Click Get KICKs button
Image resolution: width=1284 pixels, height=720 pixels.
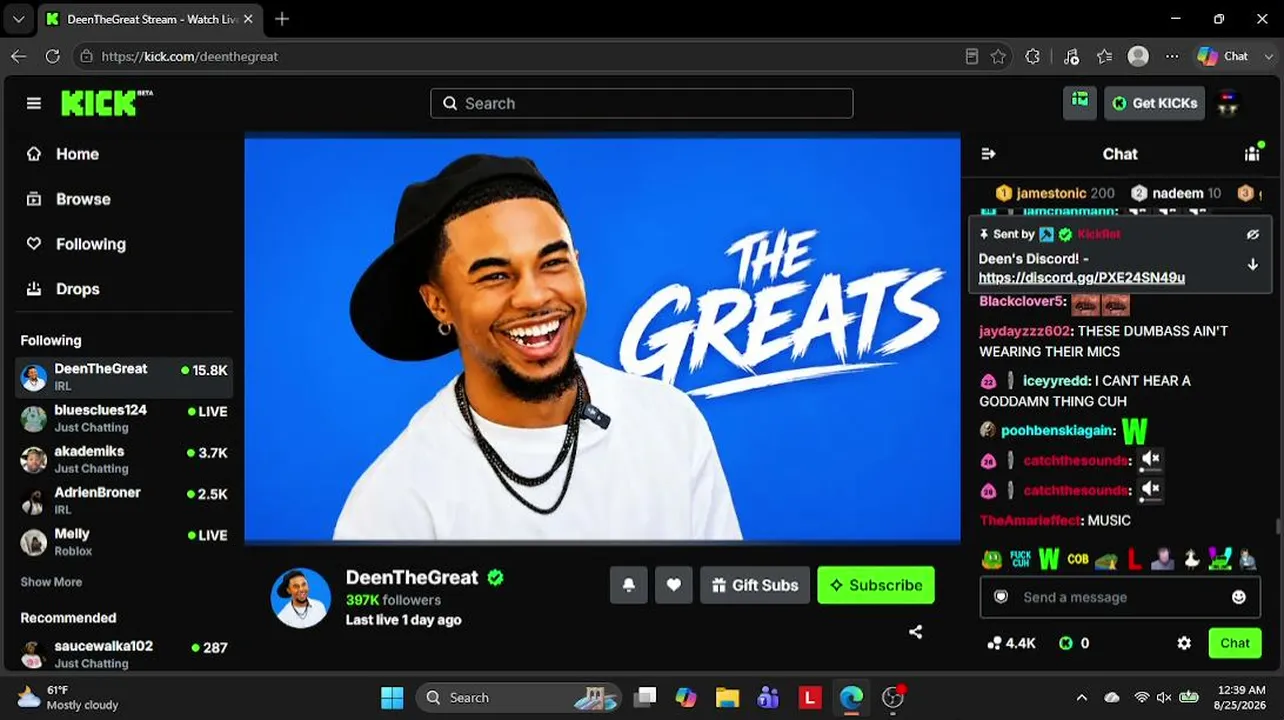pyautogui.click(x=1154, y=103)
